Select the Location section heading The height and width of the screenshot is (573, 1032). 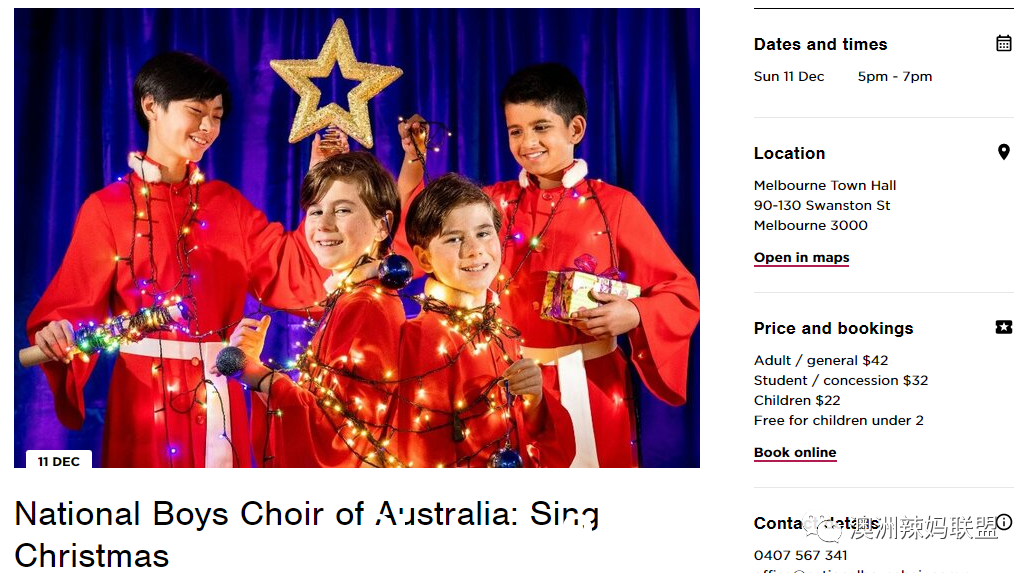click(x=789, y=153)
